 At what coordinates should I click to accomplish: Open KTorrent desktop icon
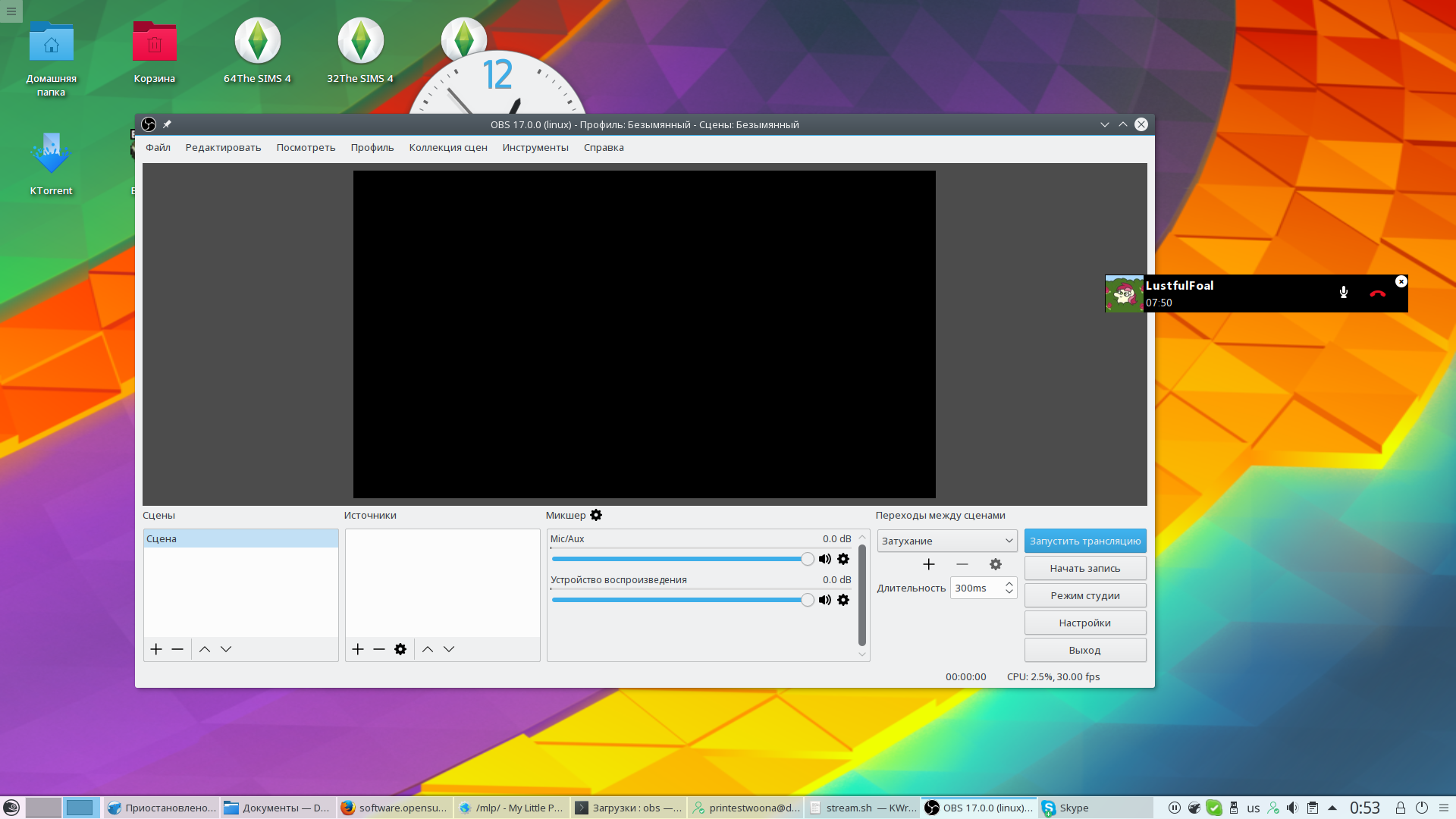pyautogui.click(x=51, y=164)
